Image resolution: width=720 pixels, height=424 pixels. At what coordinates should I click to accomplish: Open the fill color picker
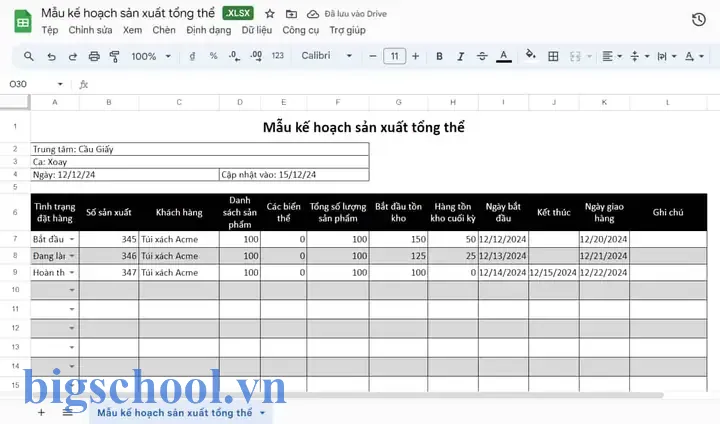coord(530,55)
